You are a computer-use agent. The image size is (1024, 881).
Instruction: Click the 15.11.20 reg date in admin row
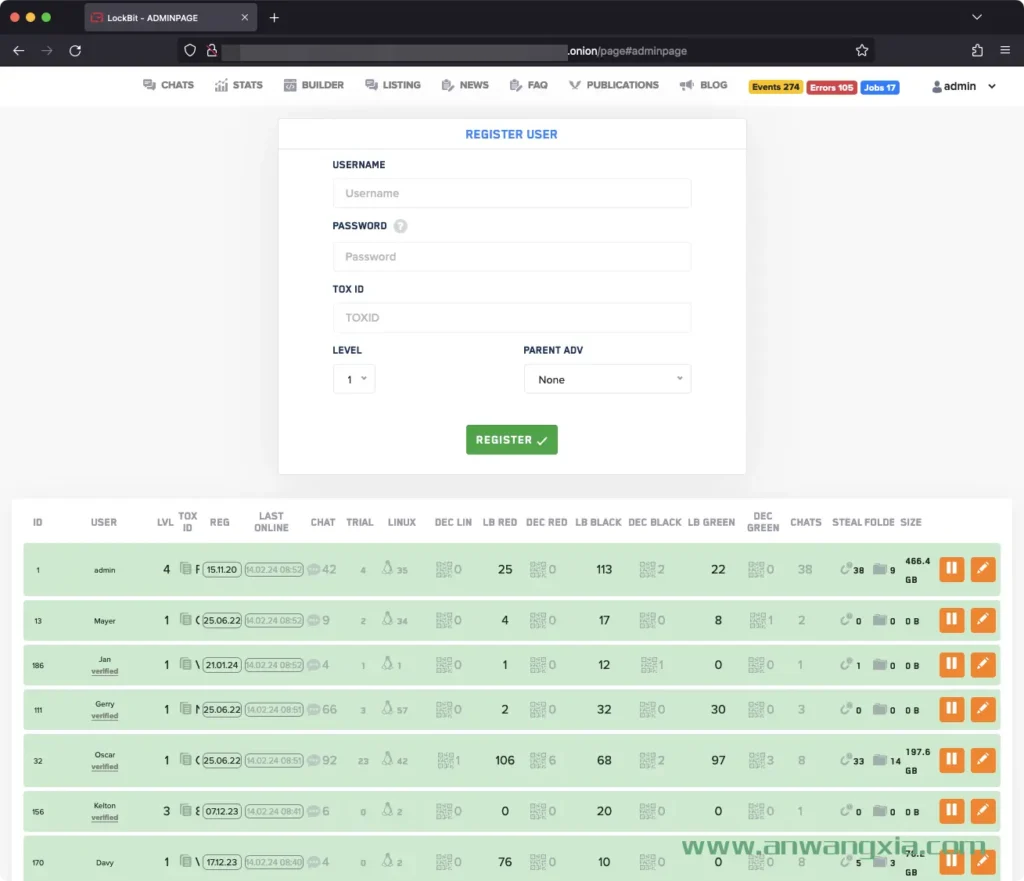(x=221, y=569)
